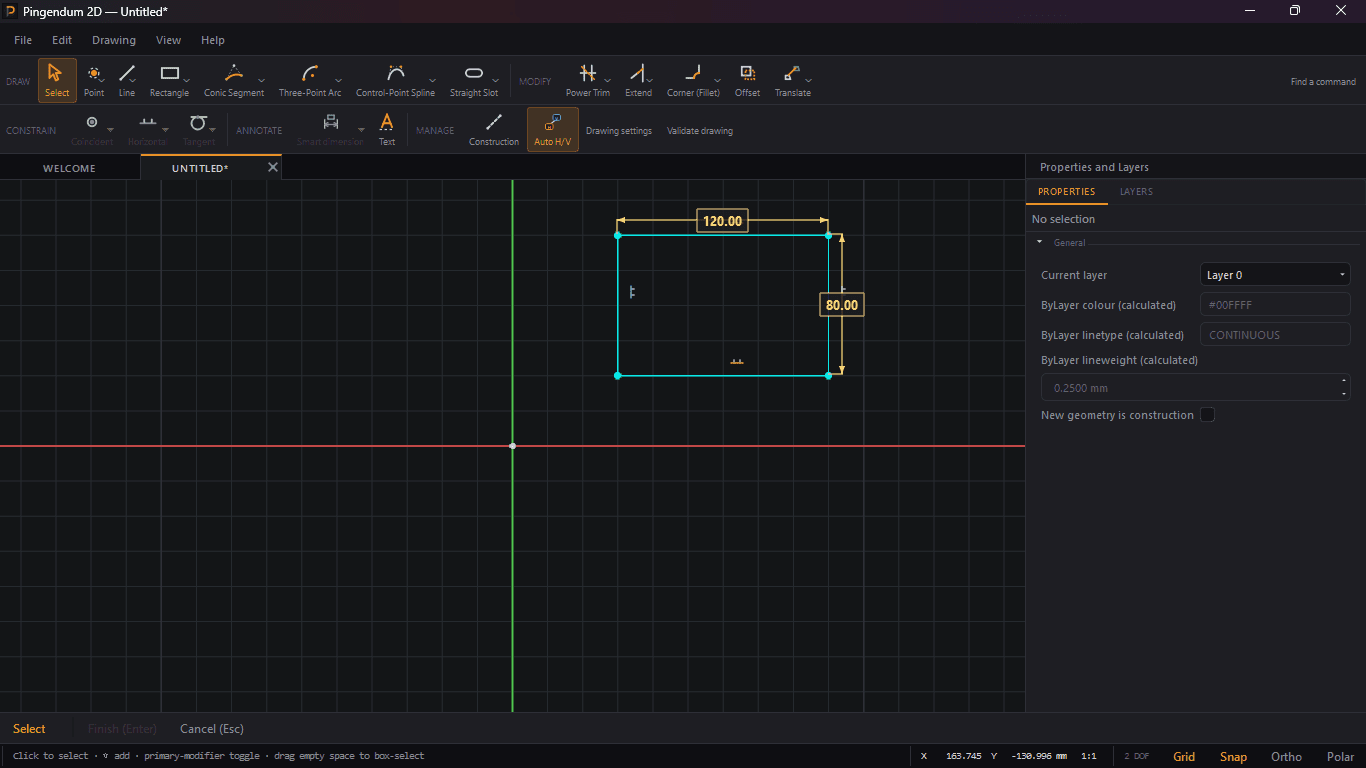Expand Control-Point Spline dropdown arrow
The image size is (1366, 768).
click(432, 80)
